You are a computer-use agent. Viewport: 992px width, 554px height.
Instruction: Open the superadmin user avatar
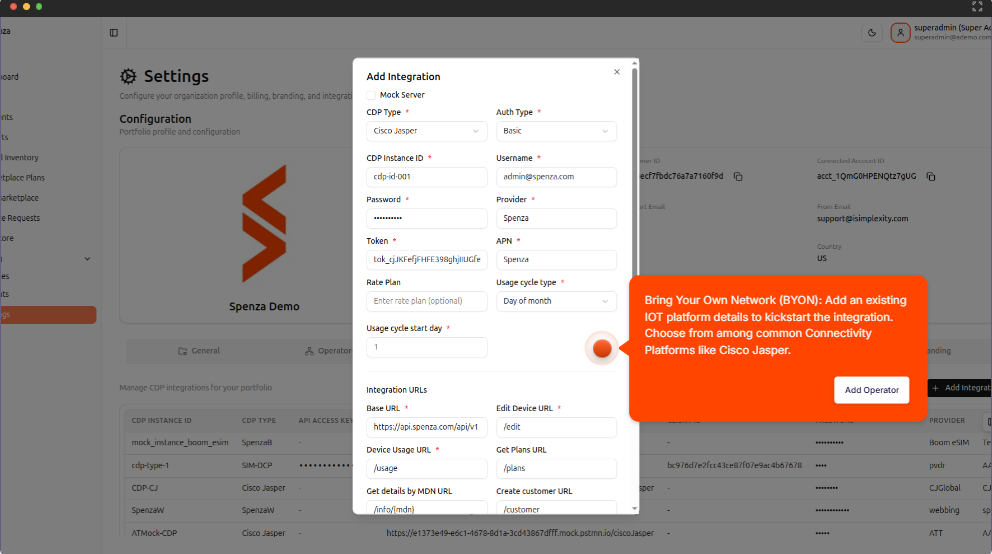tap(900, 33)
